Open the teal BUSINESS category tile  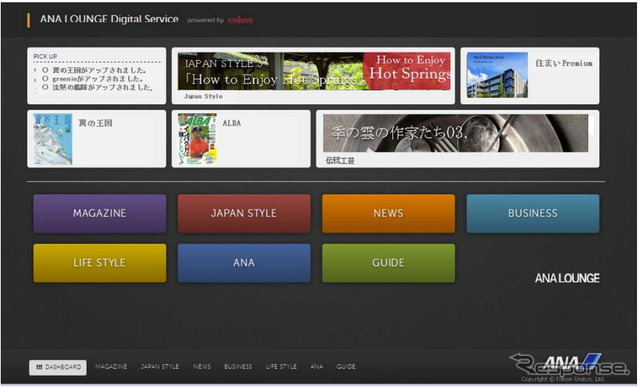pos(533,214)
